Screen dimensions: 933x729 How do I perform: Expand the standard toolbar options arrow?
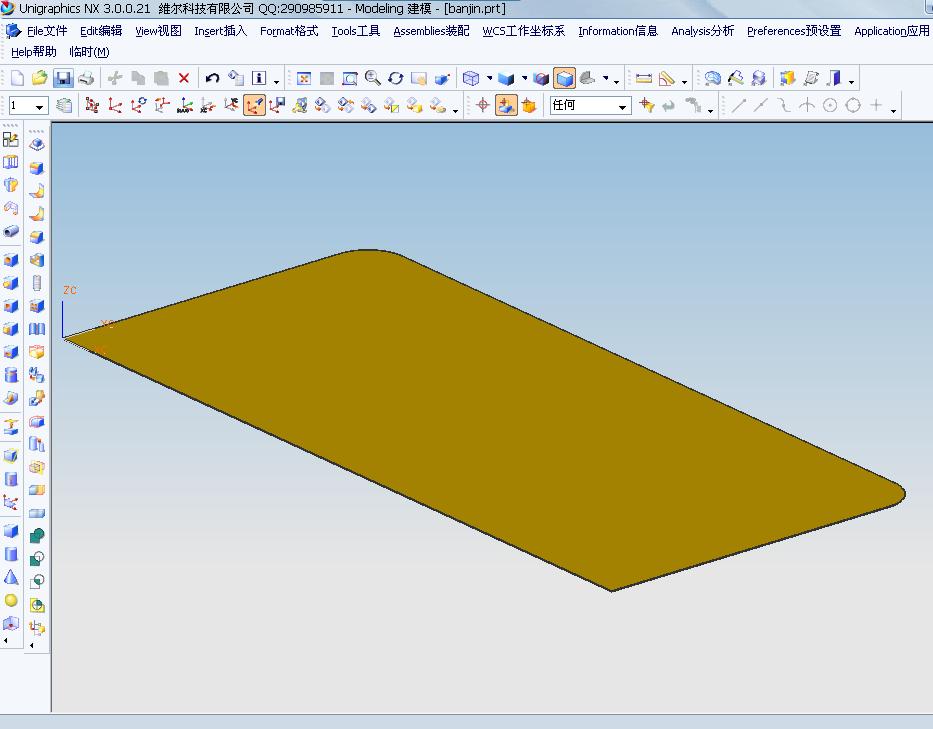277,82
